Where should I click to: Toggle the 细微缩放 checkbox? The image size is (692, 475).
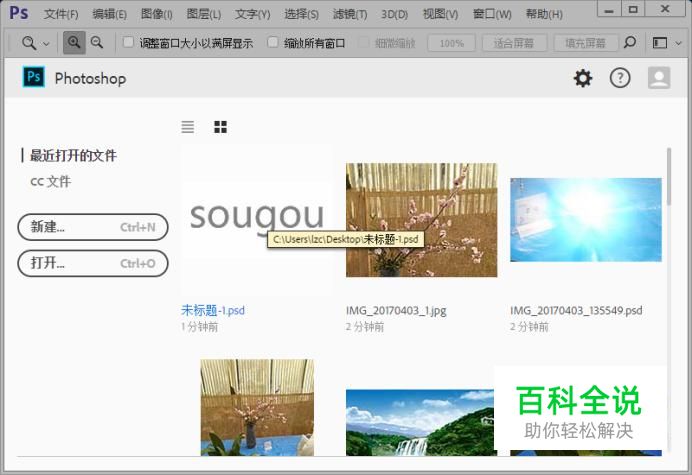click(x=363, y=42)
